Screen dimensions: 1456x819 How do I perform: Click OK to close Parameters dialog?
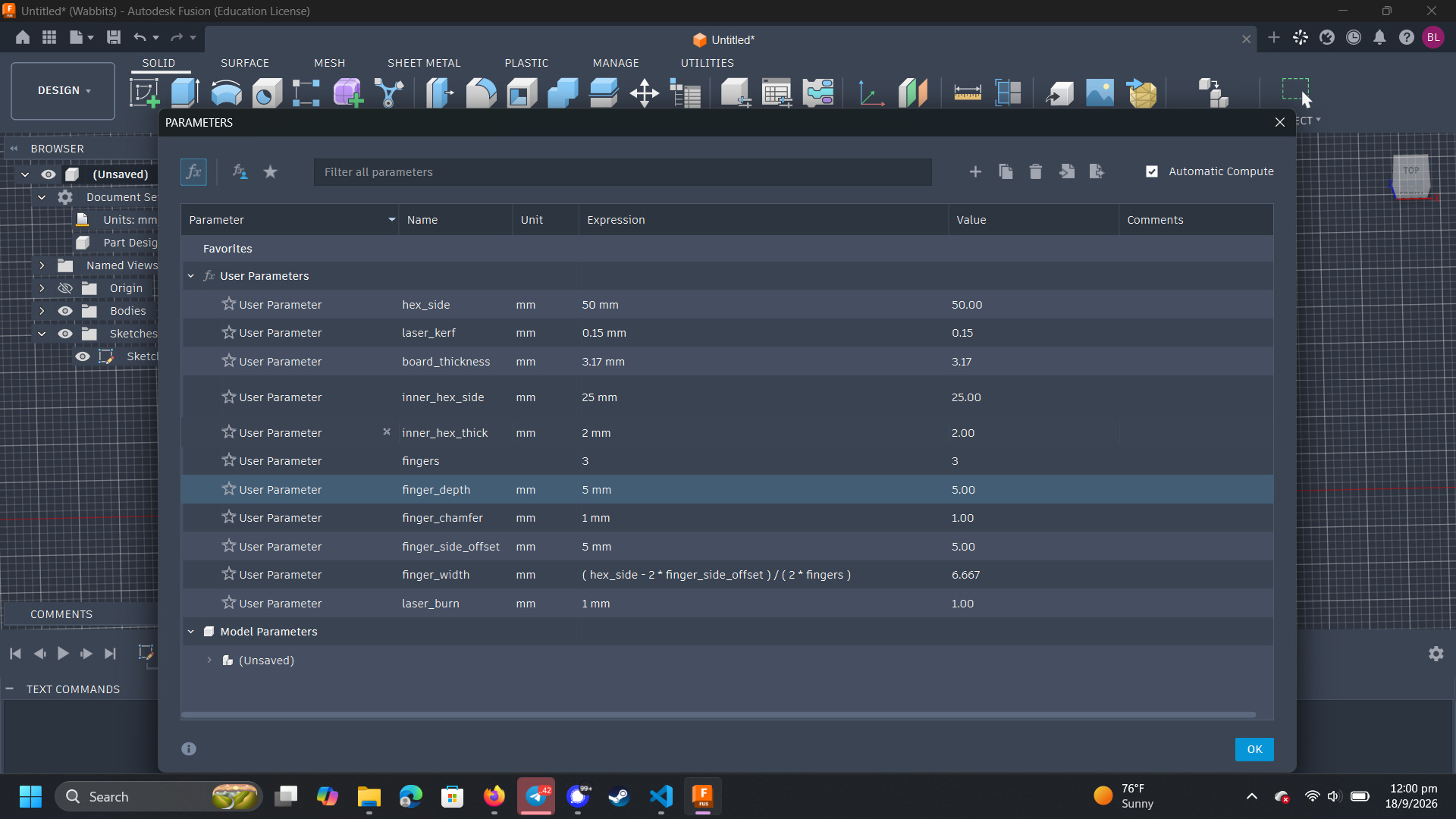pyautogui.click(x=1254, y=749)
